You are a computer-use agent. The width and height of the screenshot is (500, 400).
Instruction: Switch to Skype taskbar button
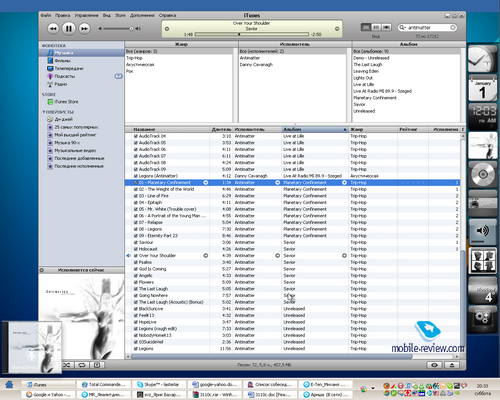[159, 385]
